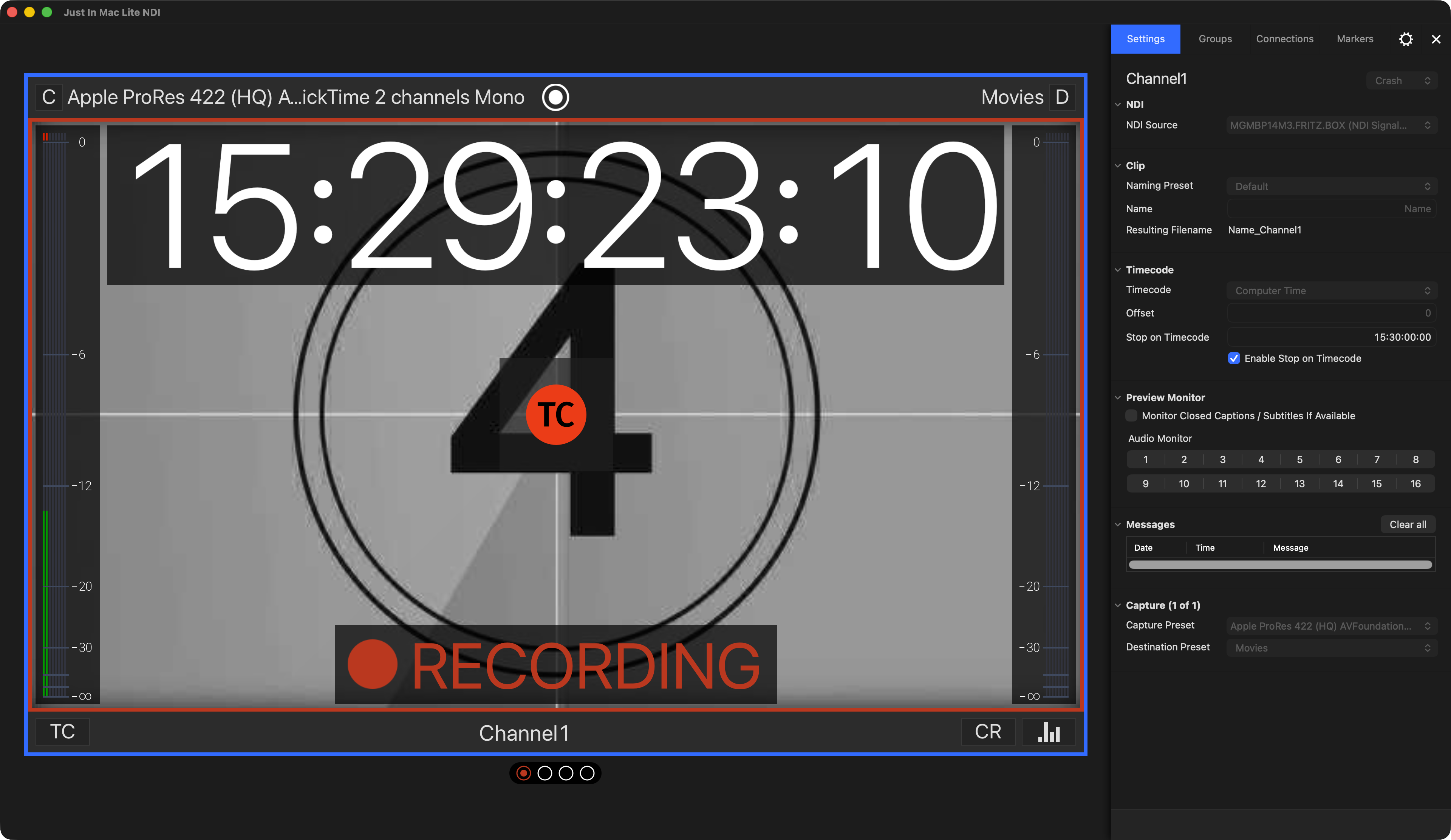Viewport: 1451px width, 840px height.
Task: Toggle audio monitor channel 14
Action: [1338, 484]
